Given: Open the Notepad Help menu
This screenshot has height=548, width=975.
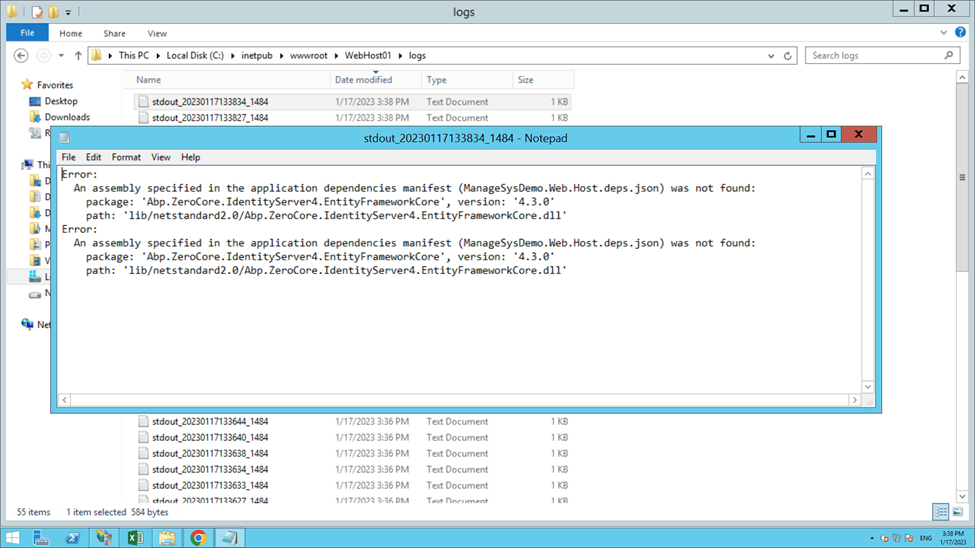Looking at the screenshot, I should [x=190, y=157].
